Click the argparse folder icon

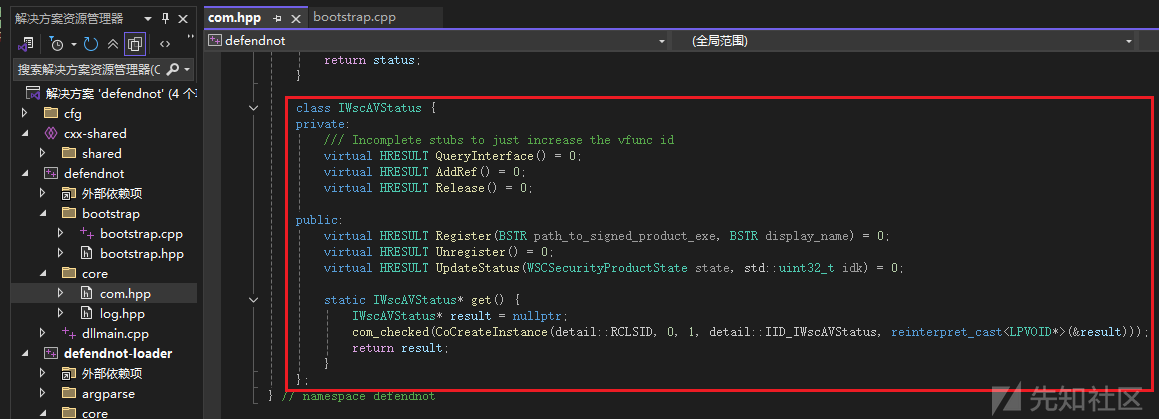tap(69, 393)
